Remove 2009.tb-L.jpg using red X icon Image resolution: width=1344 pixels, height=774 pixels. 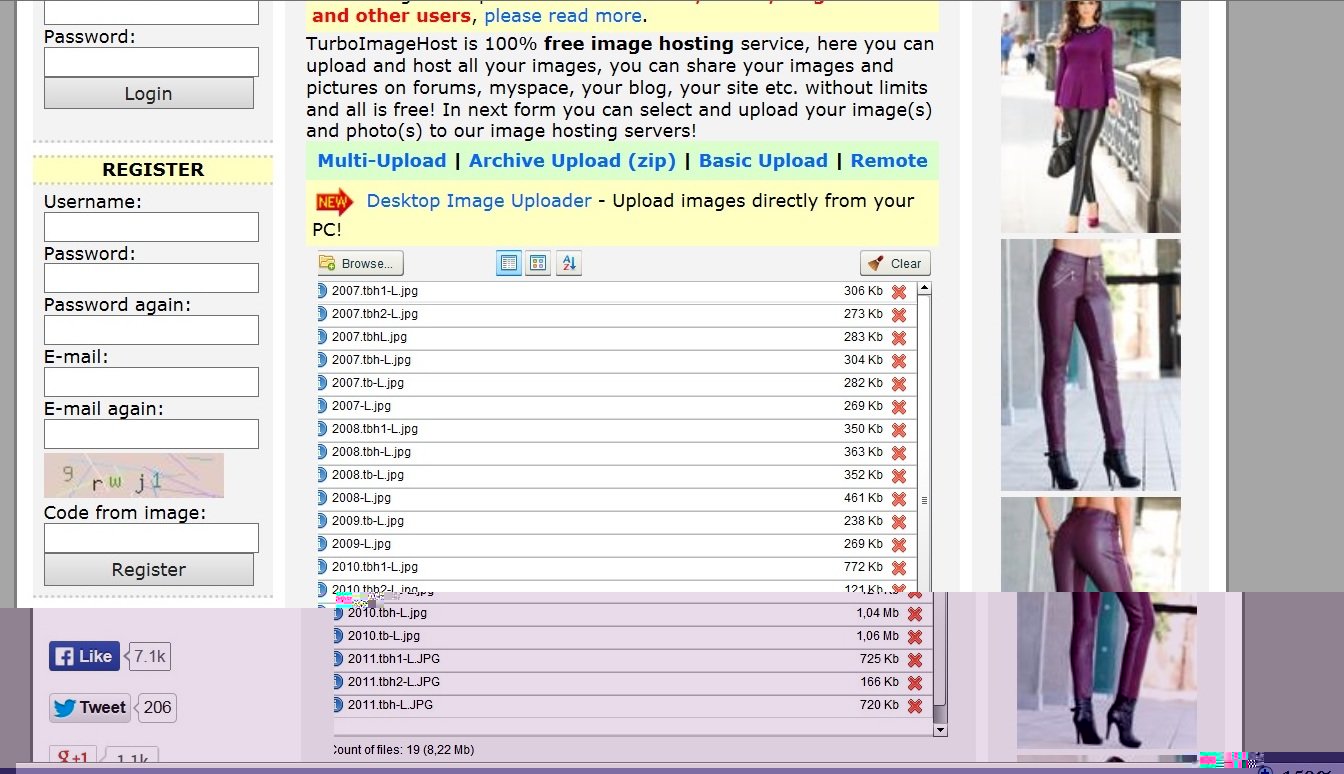899,522
